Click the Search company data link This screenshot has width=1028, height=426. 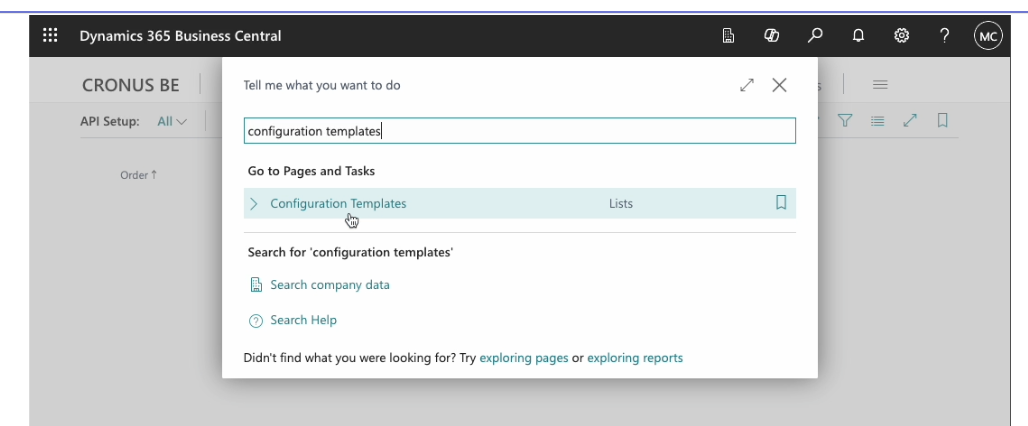click(x=330, y=285)
